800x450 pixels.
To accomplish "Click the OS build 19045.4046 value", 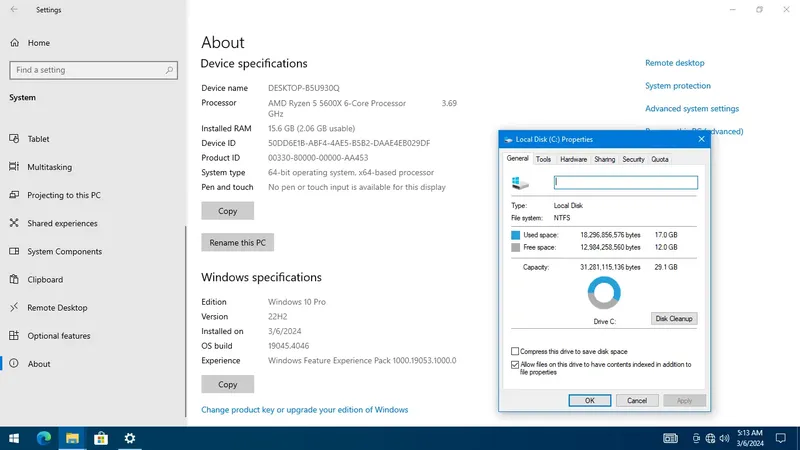I will [288, 346].
